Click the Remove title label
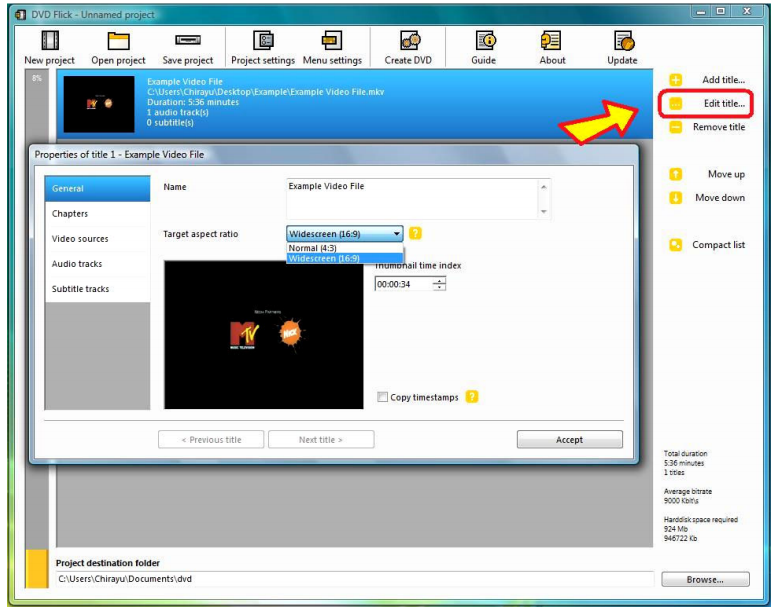Screen dimensions: 774x610 (x=719, y=127)
